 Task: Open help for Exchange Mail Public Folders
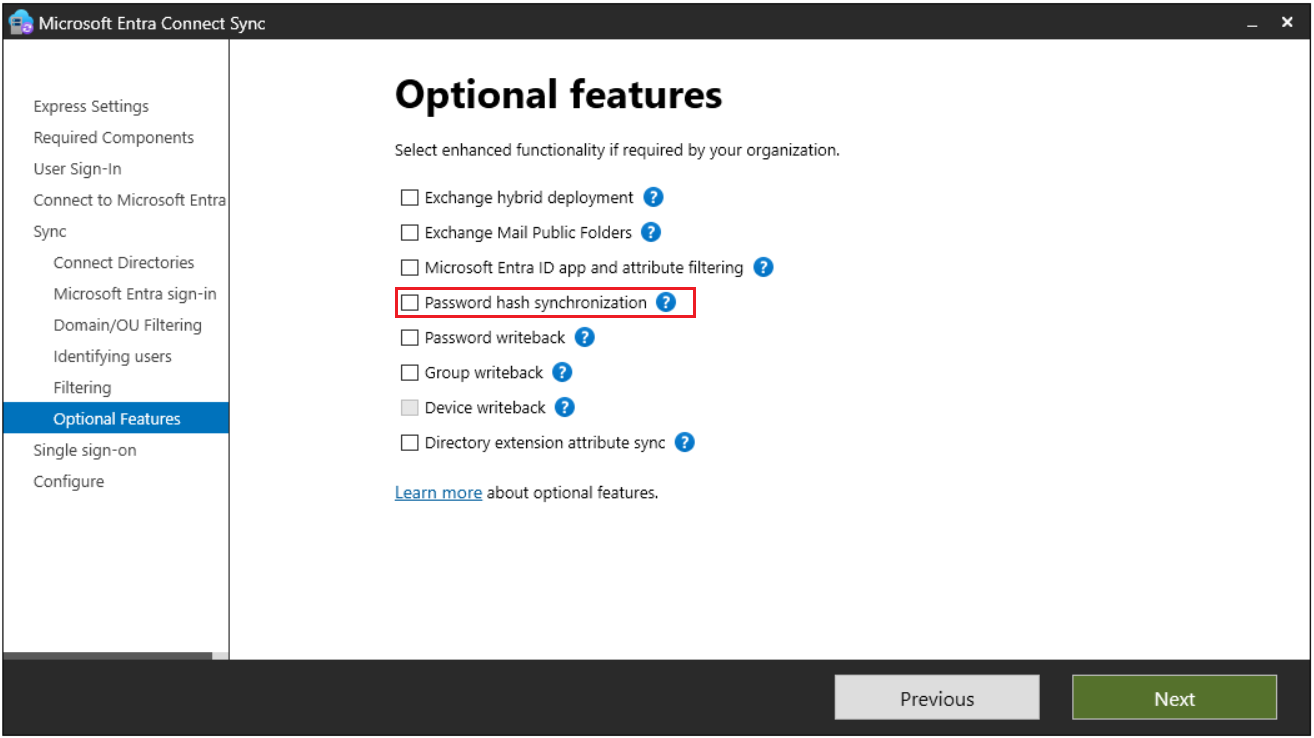(650, 232)
